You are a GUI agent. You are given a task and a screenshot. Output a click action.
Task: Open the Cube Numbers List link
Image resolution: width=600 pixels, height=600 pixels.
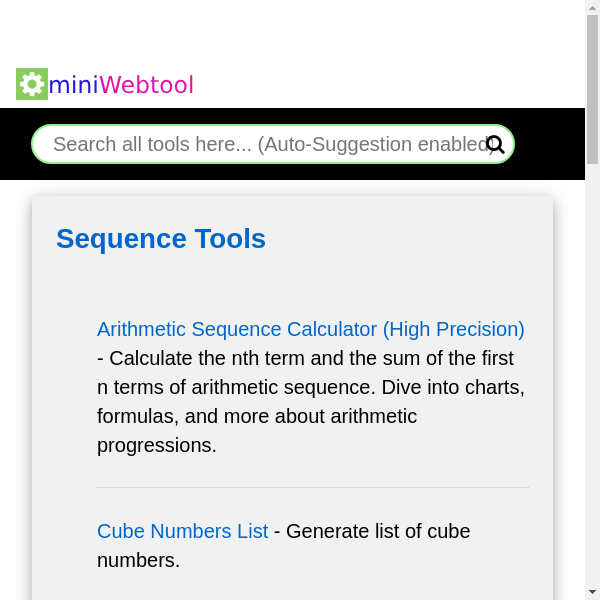point(182,531)
